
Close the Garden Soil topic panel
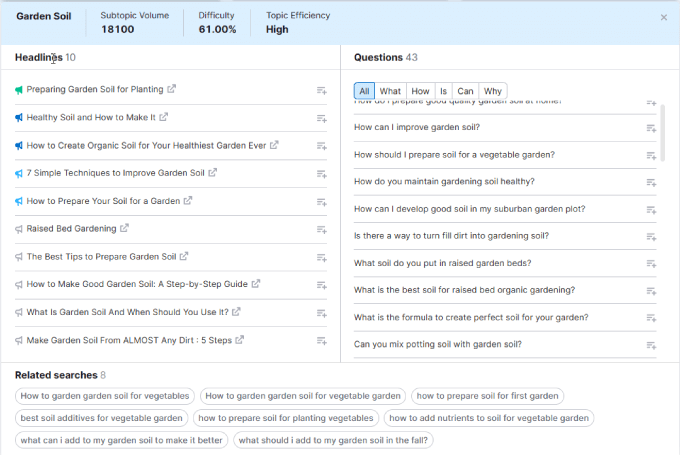664,17
